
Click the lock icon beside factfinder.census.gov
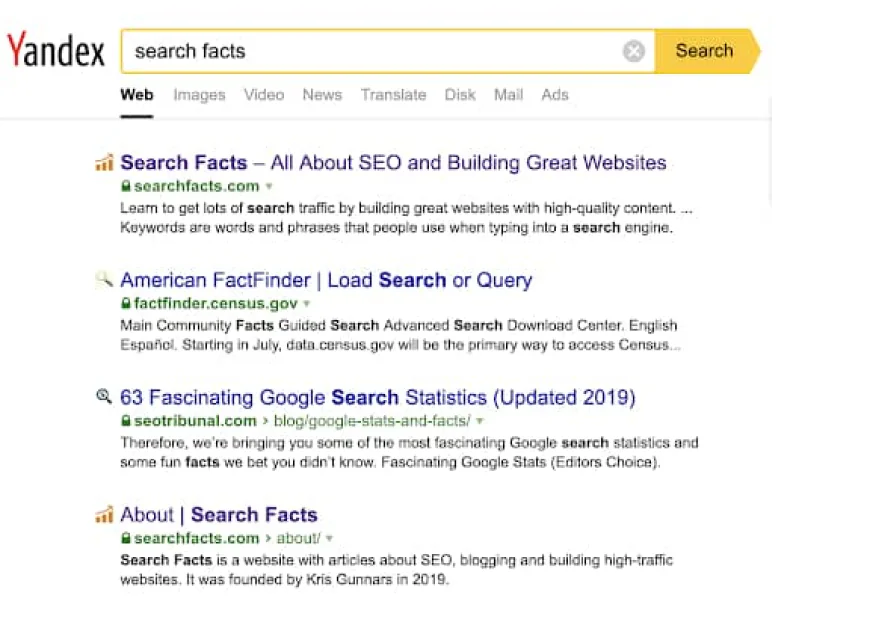126,302
